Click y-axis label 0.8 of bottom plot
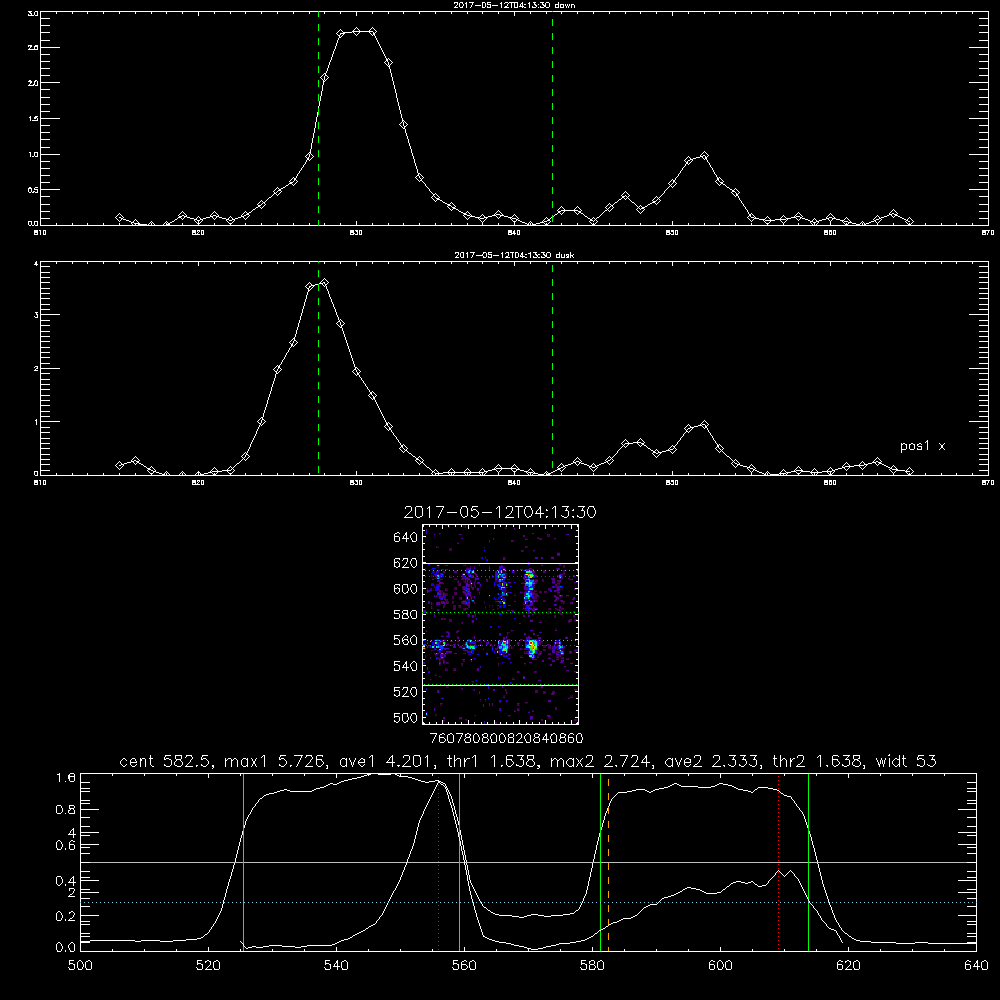 coord(66,810)
